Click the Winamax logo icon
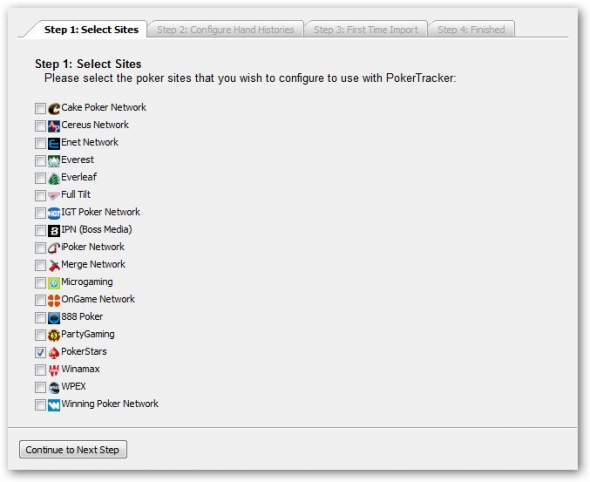Viewport: 590px width, 482px height. (54, 370)
